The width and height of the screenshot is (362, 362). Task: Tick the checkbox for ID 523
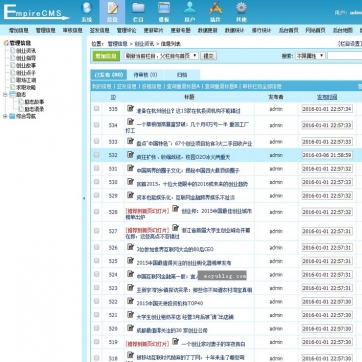(97, 287)
